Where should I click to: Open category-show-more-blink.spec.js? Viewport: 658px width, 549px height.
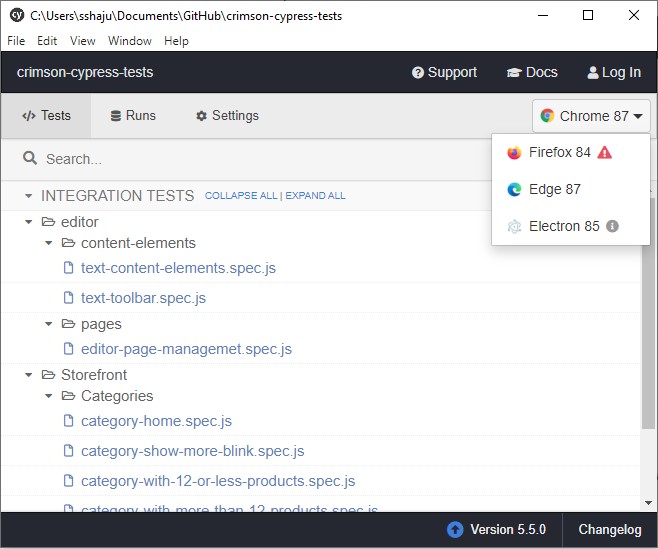click(x=193, y=451)
